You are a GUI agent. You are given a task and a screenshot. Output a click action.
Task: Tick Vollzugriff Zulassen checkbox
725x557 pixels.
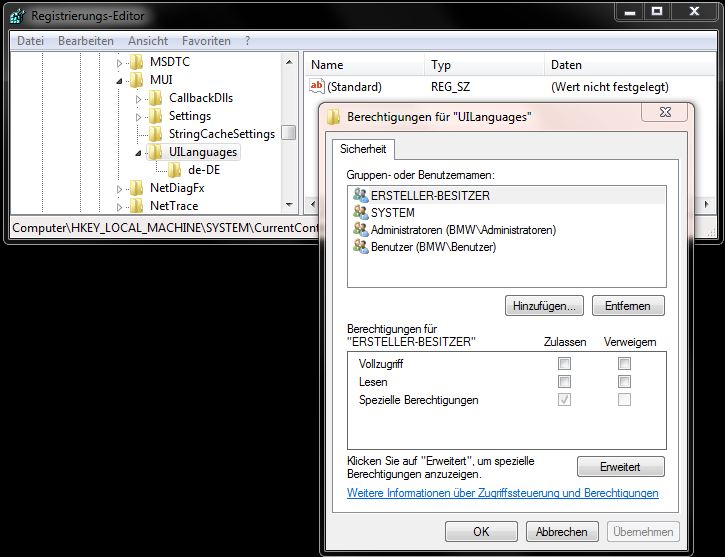[x=564, y=364]
